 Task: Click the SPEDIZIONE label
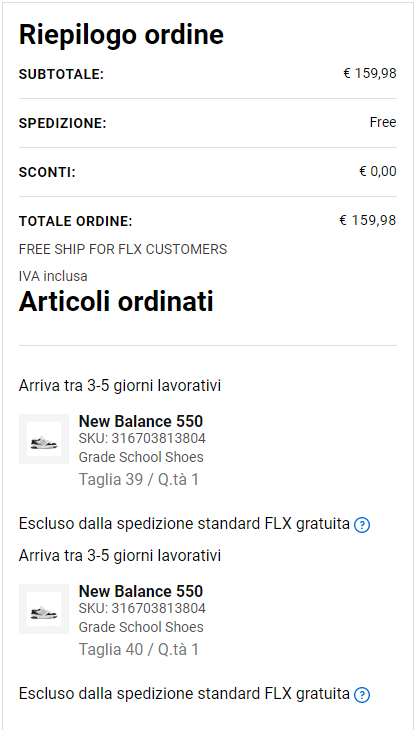[x=63, y=123]
